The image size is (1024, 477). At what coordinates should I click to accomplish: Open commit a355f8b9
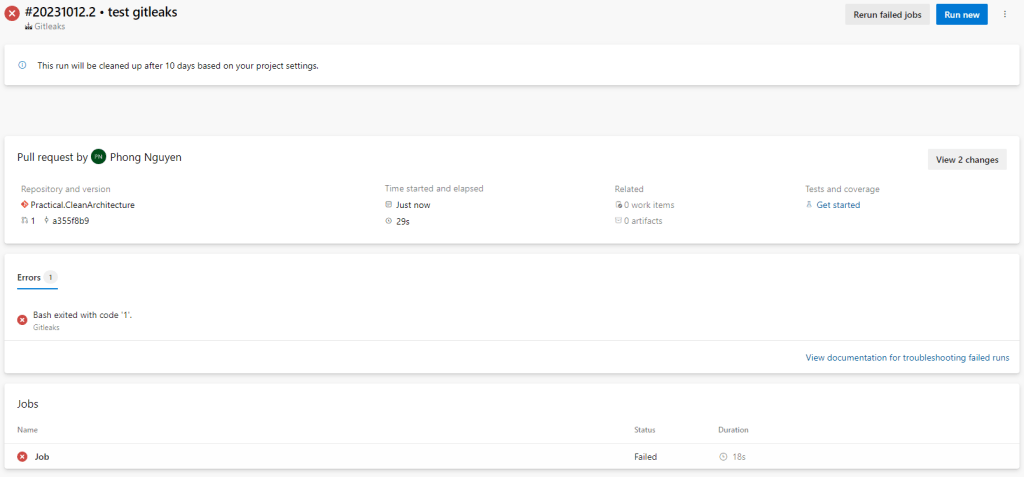pos(70,221)
